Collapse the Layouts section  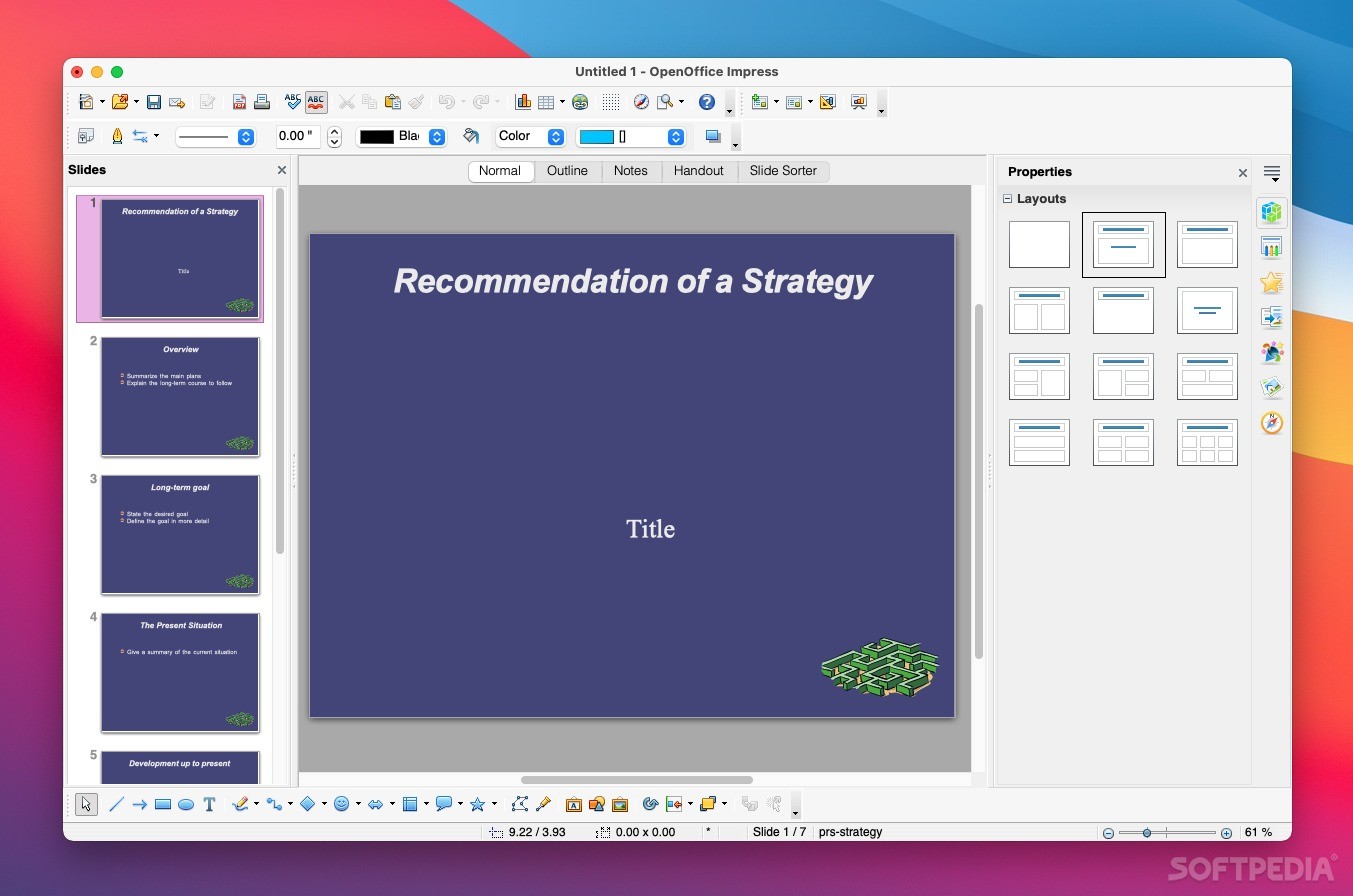coord(1008,199)
